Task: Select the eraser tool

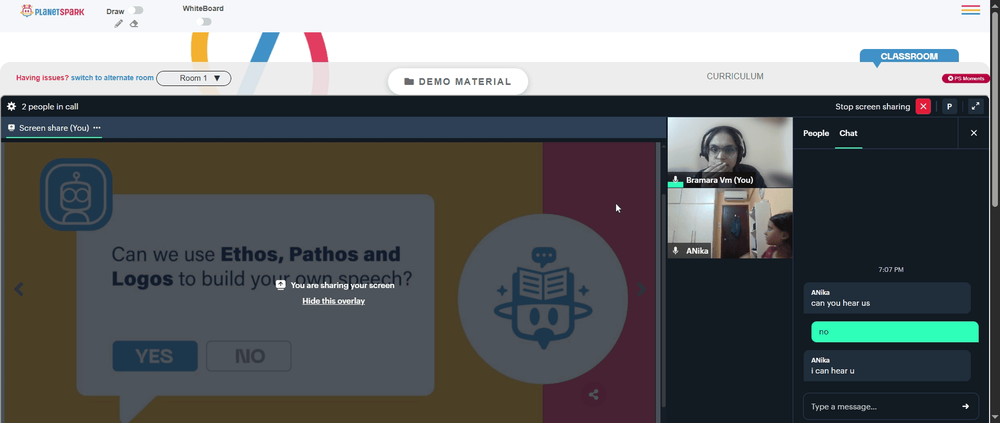Action: 134,24
